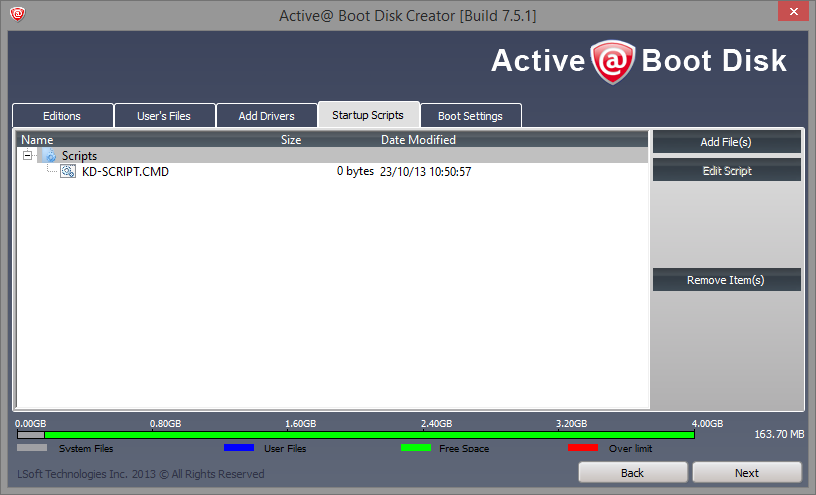This screenshot has width=816, height=495.
Task: Click Remove Item(s) button
Action: 726,280
